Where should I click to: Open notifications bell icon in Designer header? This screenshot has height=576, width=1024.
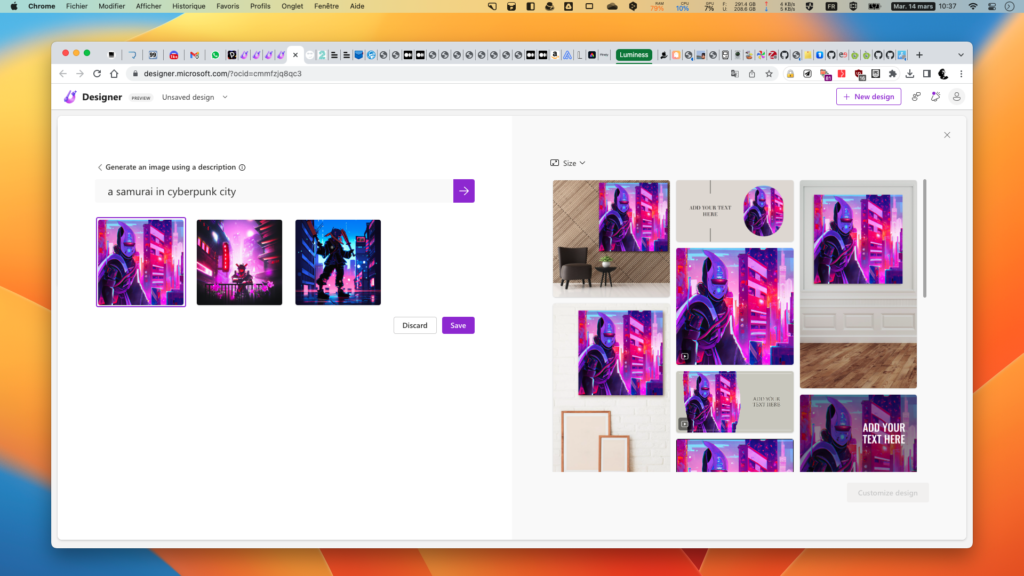[935, 97]
